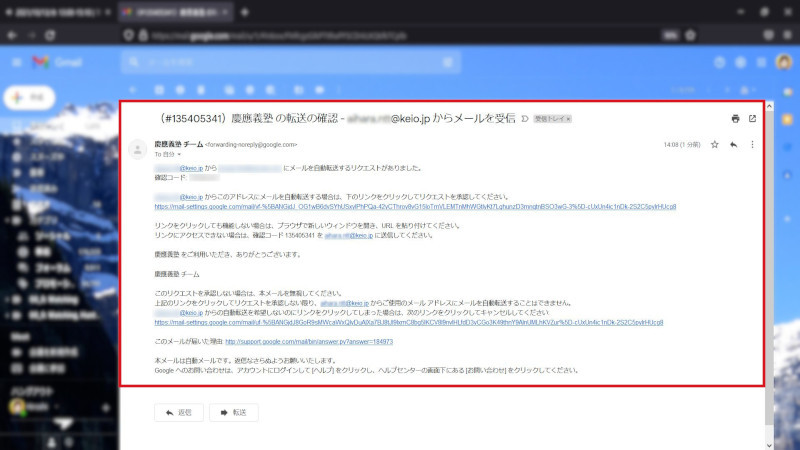
Task: Open the email in a new window
Action: tap(752, 118)
